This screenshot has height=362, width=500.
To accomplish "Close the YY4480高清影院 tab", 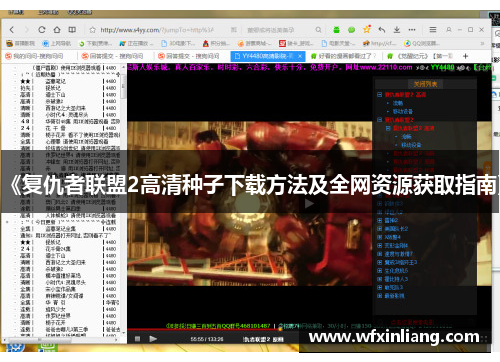I will 300,56.
